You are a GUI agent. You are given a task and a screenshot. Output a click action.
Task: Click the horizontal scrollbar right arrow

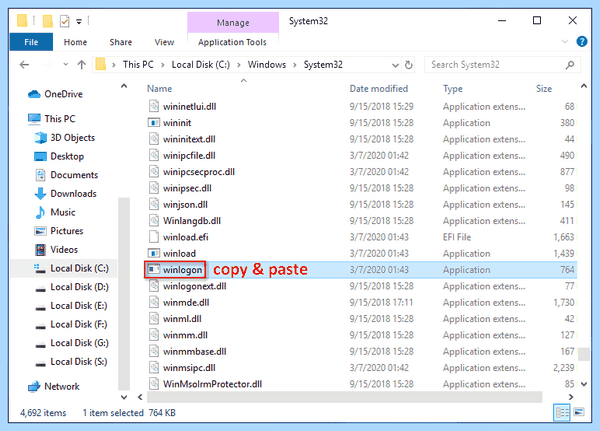(571, 397)
